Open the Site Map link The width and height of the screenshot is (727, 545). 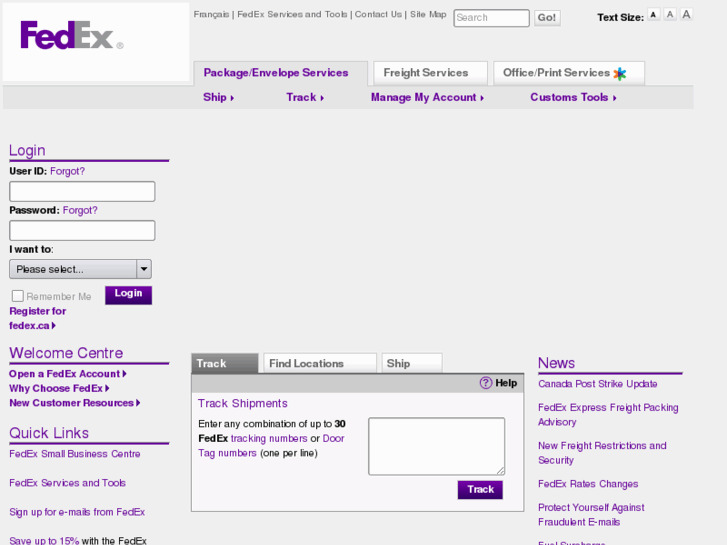(x=428, y=14)
